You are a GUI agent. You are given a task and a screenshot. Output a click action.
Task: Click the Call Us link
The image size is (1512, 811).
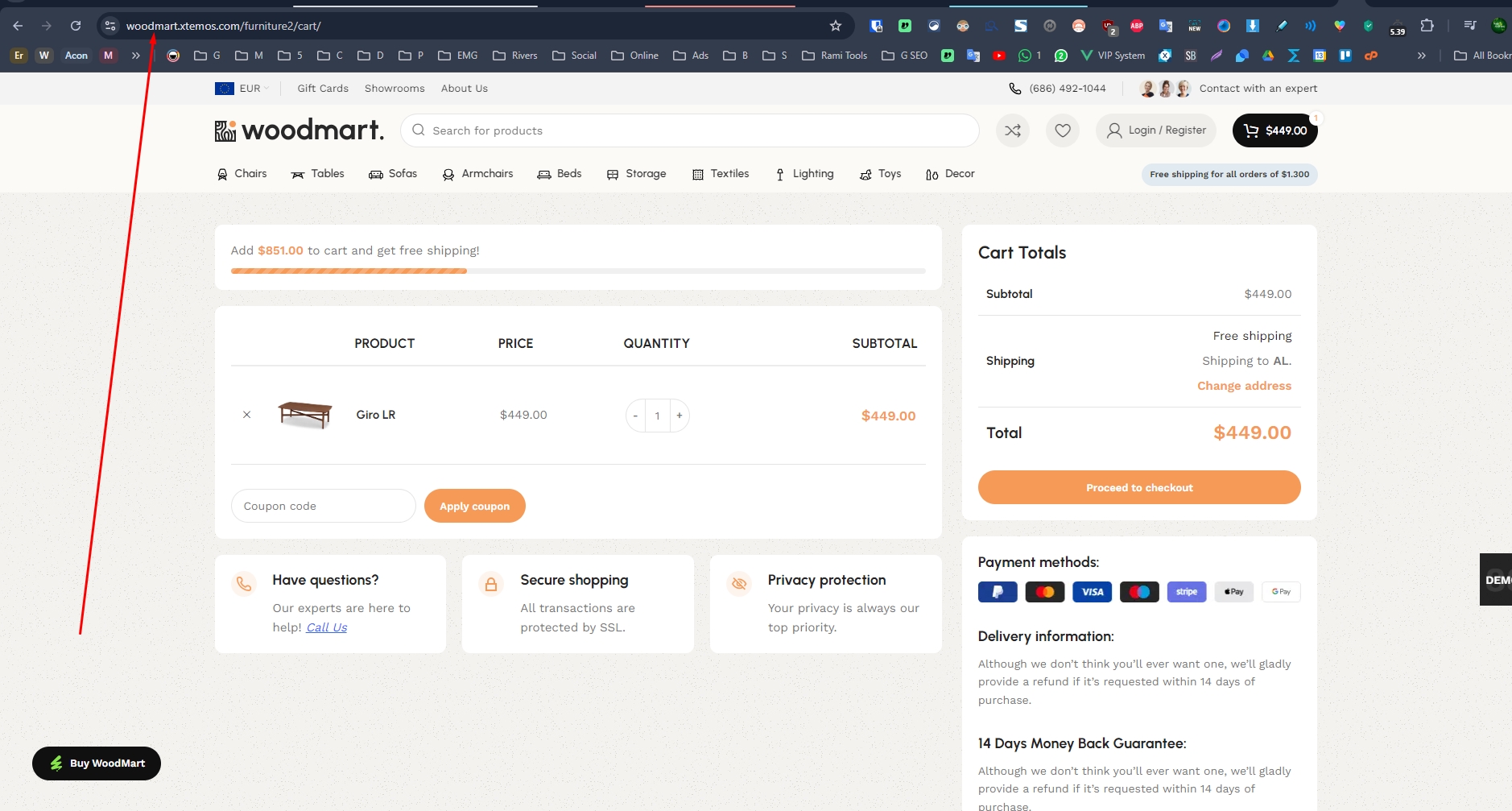click(x=327, y=627)
